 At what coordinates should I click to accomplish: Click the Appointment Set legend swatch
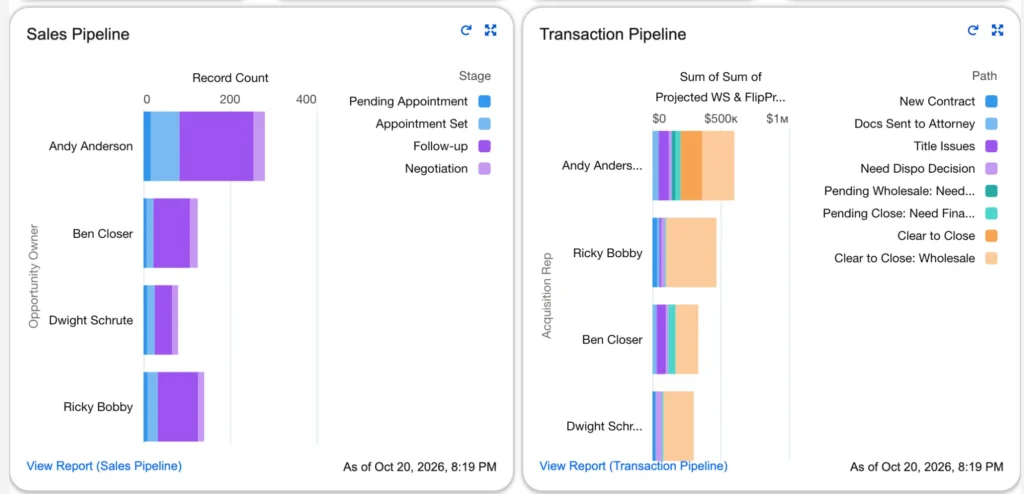point(484,124)
